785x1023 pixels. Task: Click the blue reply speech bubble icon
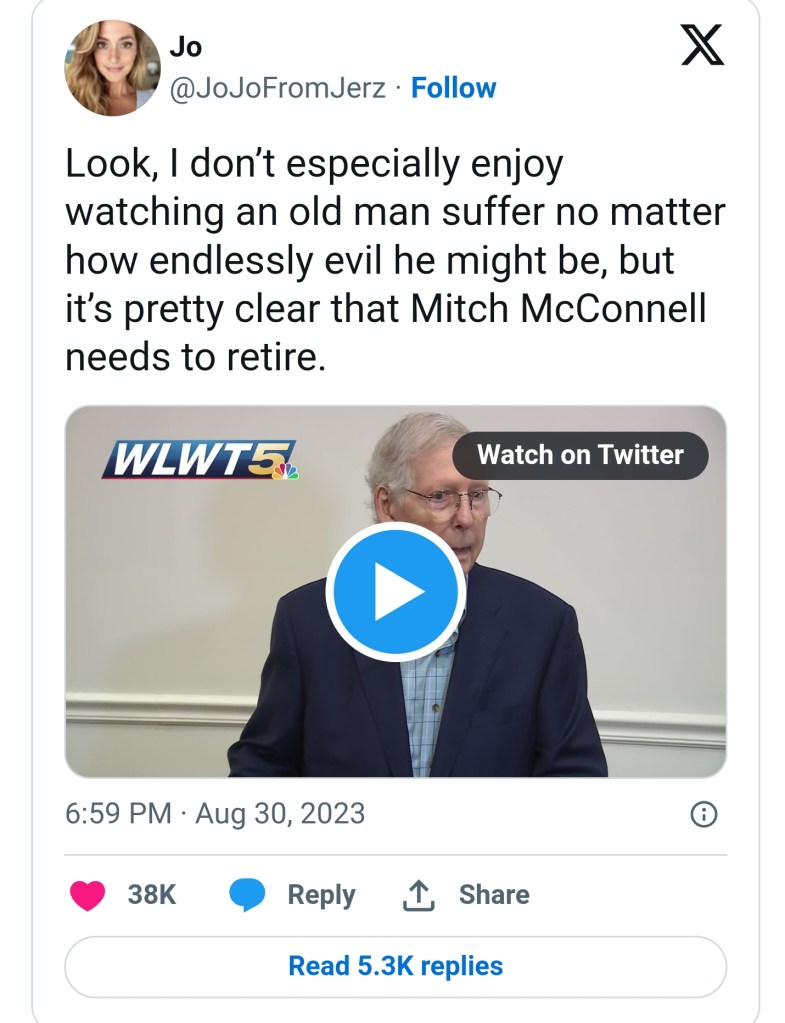point(246,894)
